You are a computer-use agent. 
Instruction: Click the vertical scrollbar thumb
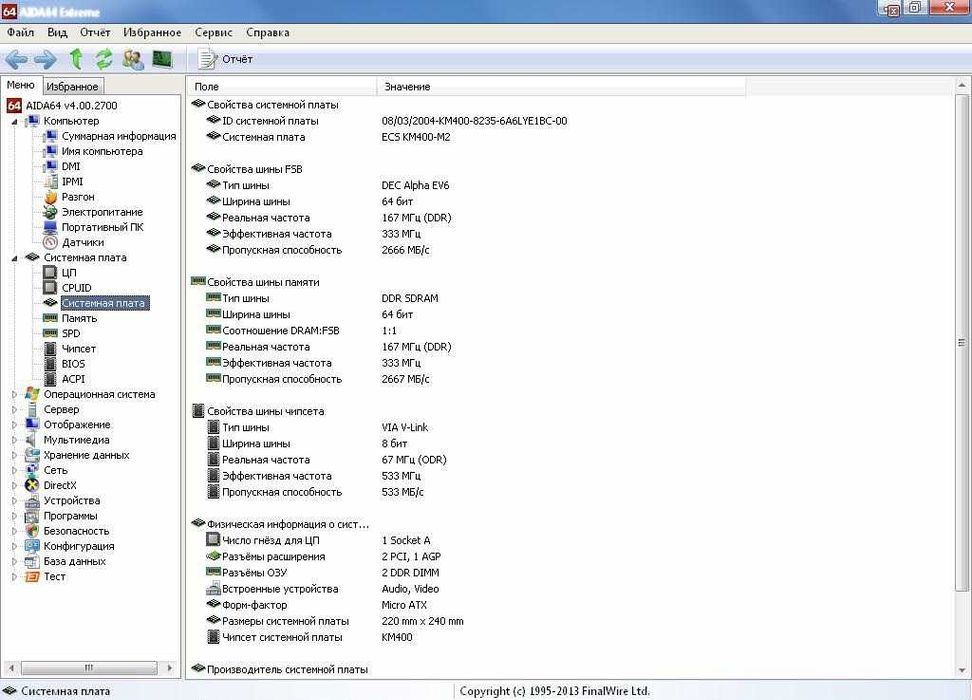961,342
